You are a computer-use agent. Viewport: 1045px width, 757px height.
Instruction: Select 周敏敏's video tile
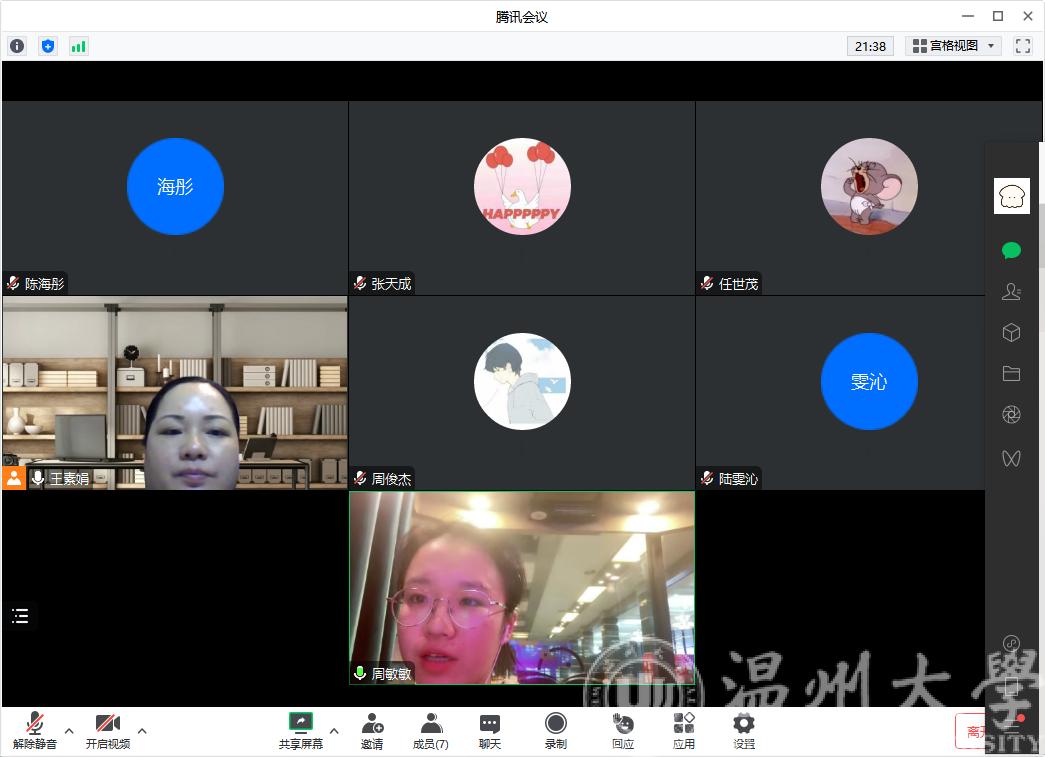[x=521, y=588]
